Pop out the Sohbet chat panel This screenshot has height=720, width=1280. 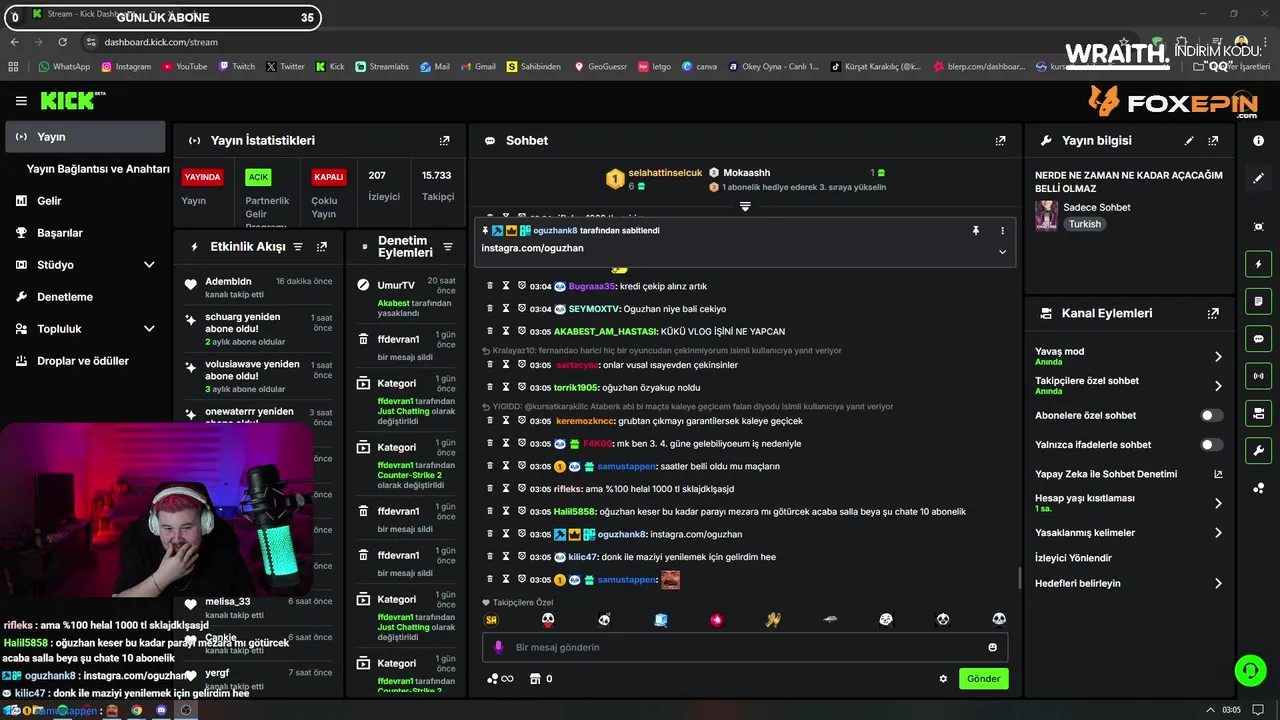pyautogui.click(x=1000, y=141)
